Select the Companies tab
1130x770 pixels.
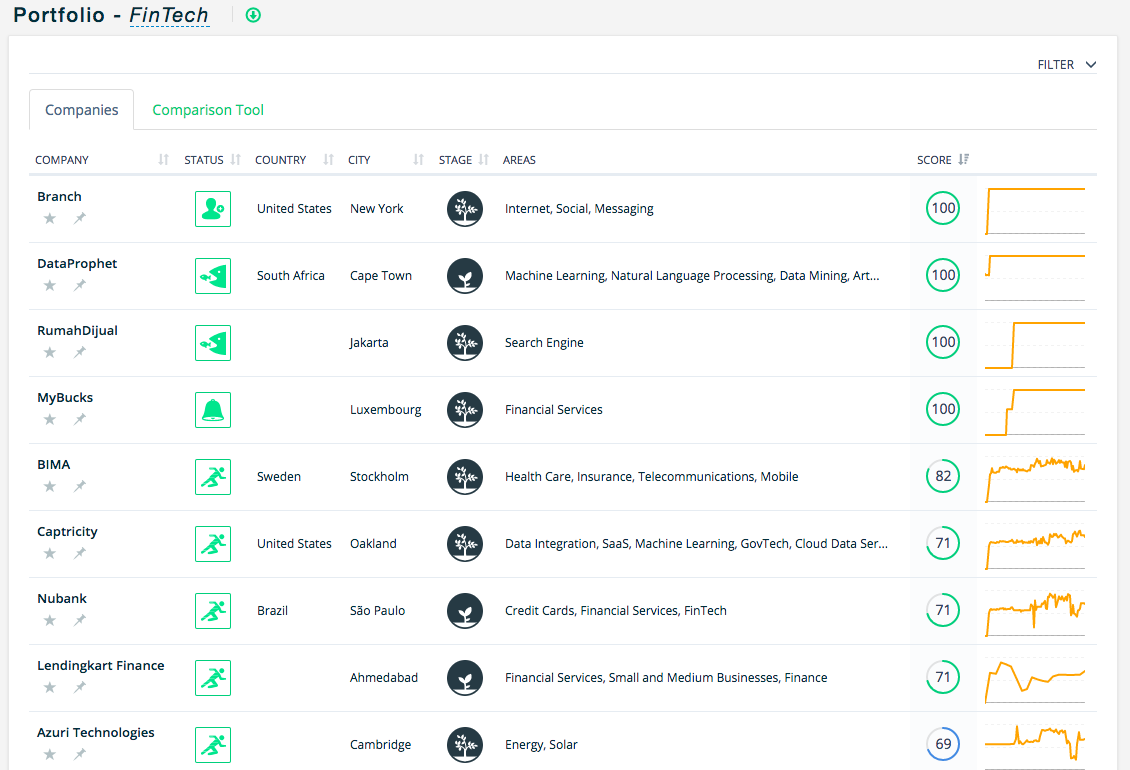coord(82,110)
